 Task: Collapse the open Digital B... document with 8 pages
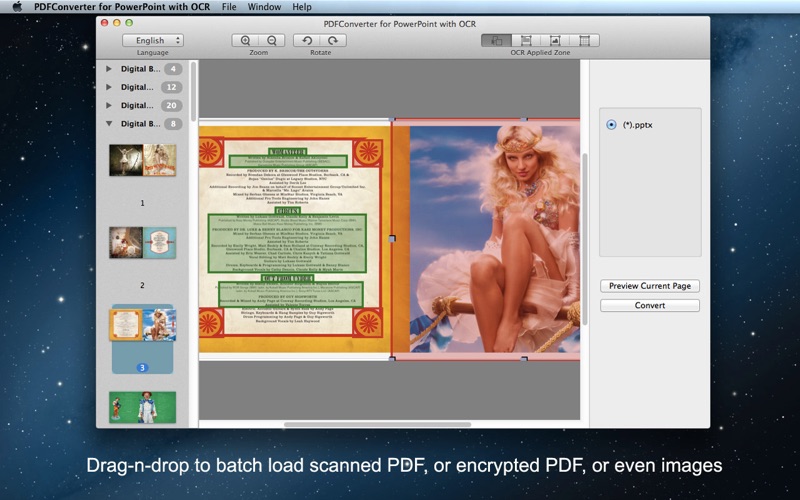click(x=109, y=123)
